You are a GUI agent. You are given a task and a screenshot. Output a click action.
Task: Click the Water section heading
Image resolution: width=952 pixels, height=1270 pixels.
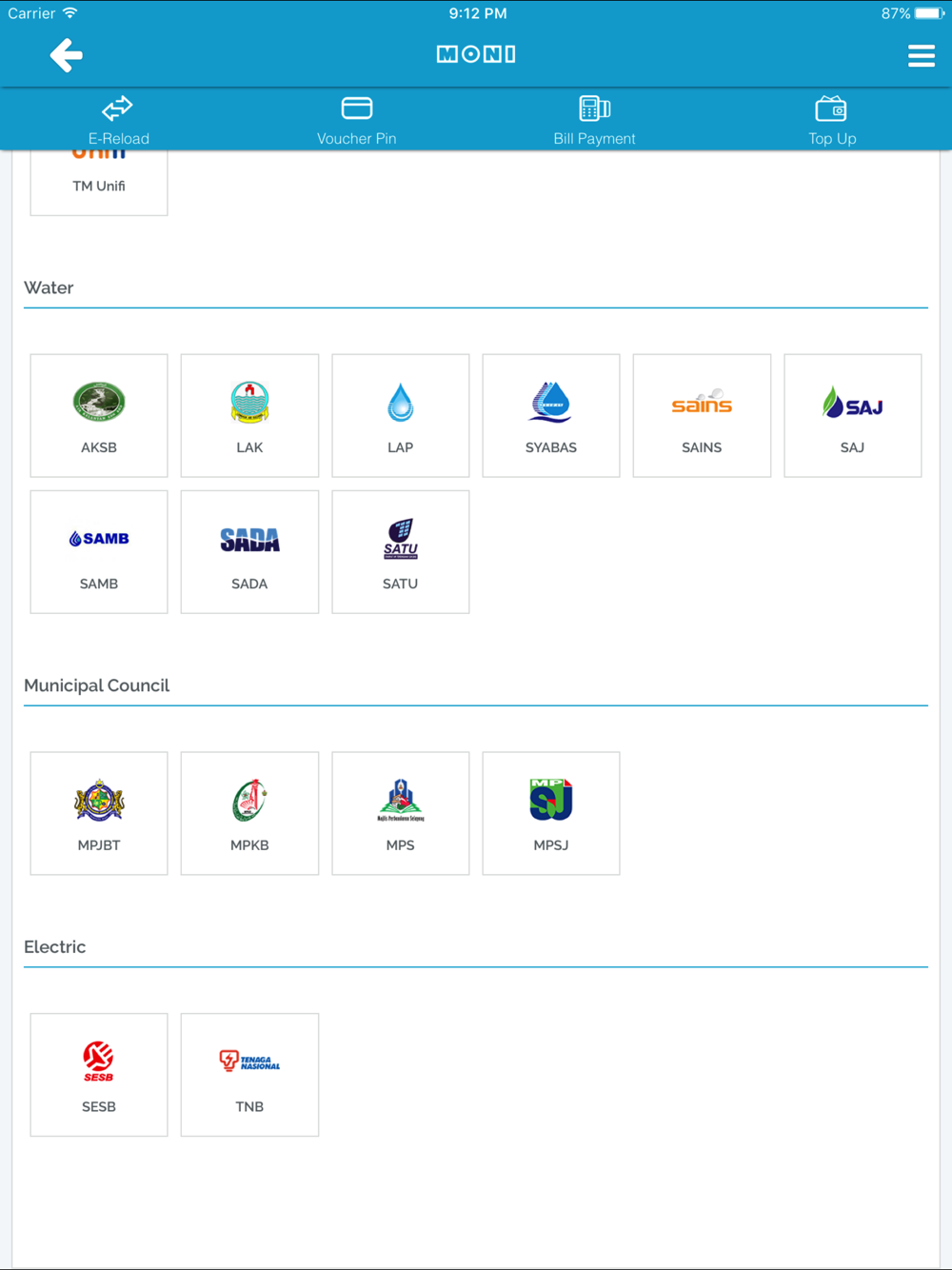49,288
